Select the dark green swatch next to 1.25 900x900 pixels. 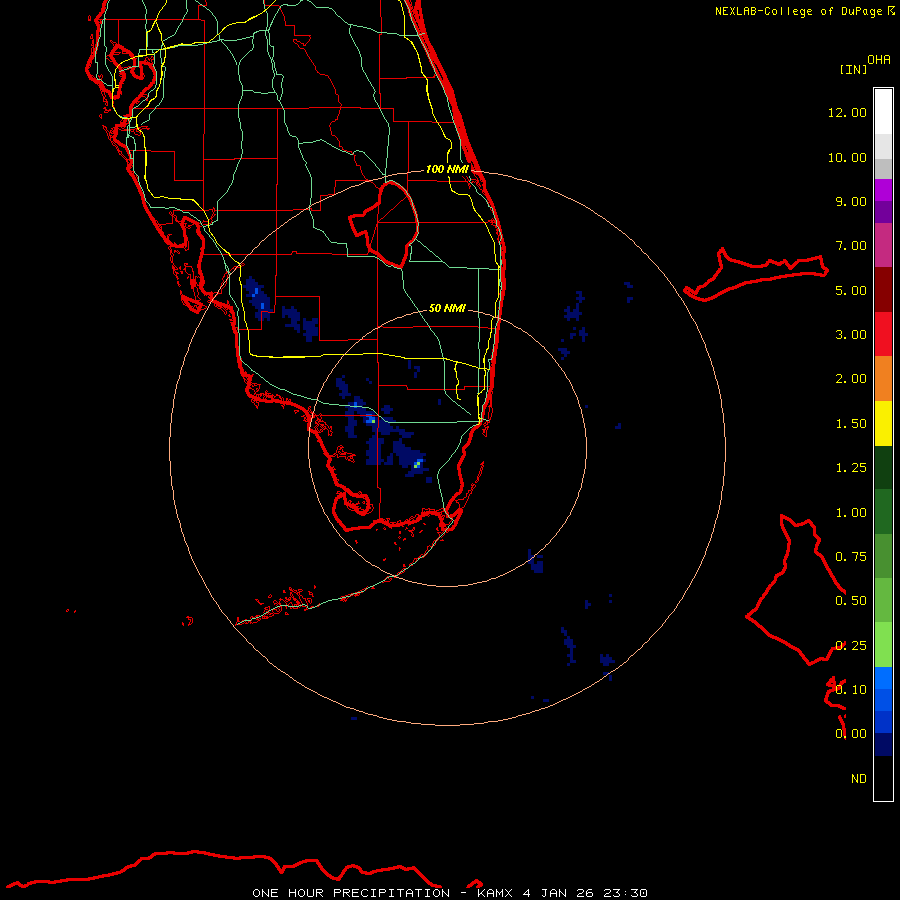click(x=883, y=467)
